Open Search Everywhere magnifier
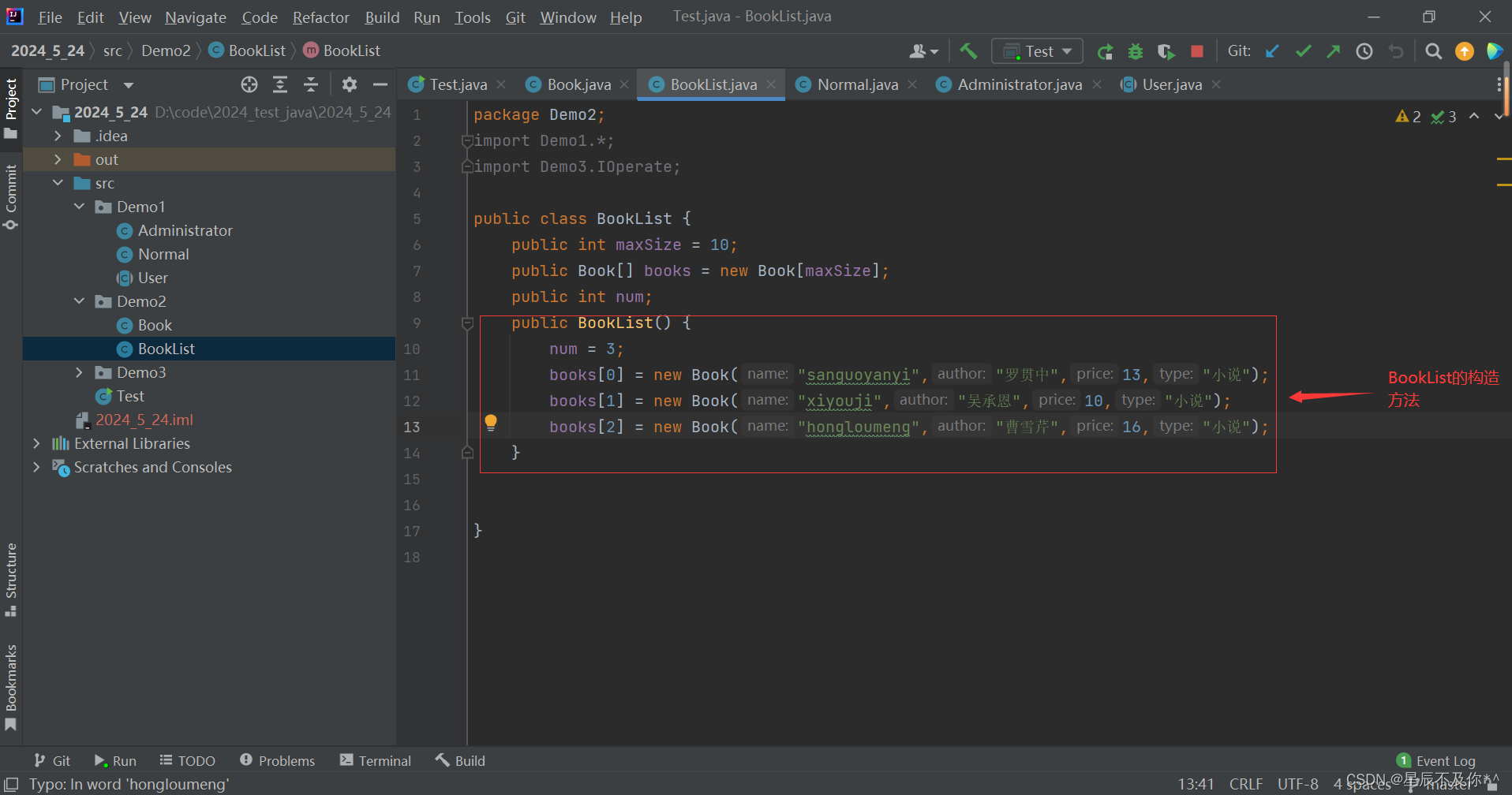This screenshot has width=1512, height=795. click(1434, 50)
